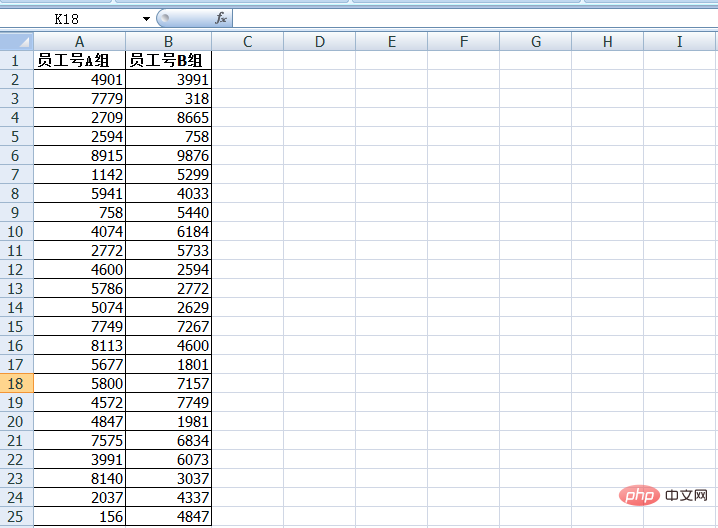Click cell containing 2709
The height and width of the screenshot is (528, 718).
pyautogui.click(x=80, y=117)
